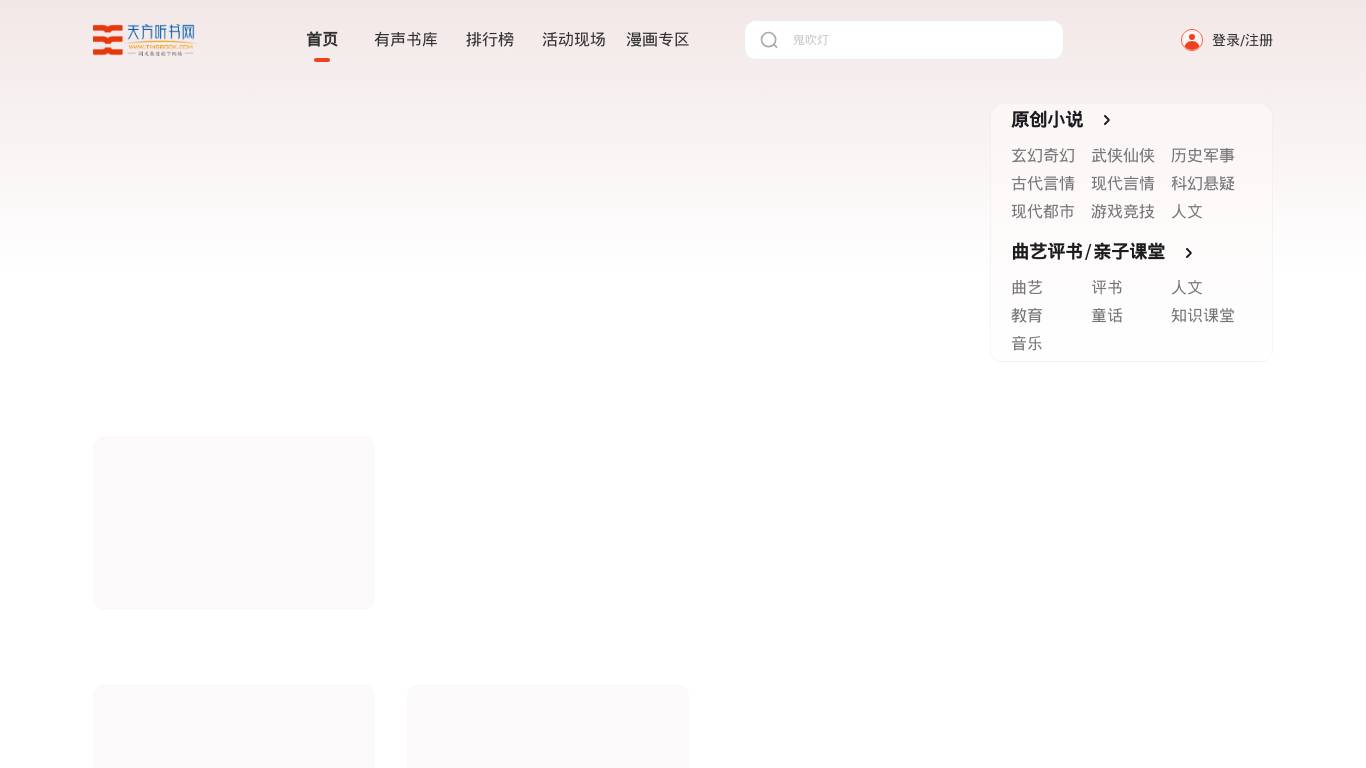This screenshot has height=768, width=1366.
Task: Expand the 原创小说 category with its chevron
Action: point(1106,120)
